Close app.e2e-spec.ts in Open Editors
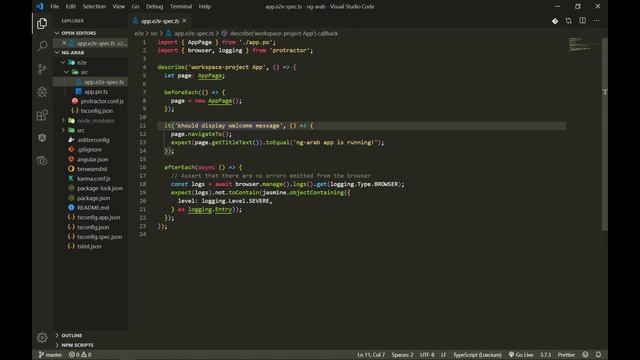 pos(64,43)
